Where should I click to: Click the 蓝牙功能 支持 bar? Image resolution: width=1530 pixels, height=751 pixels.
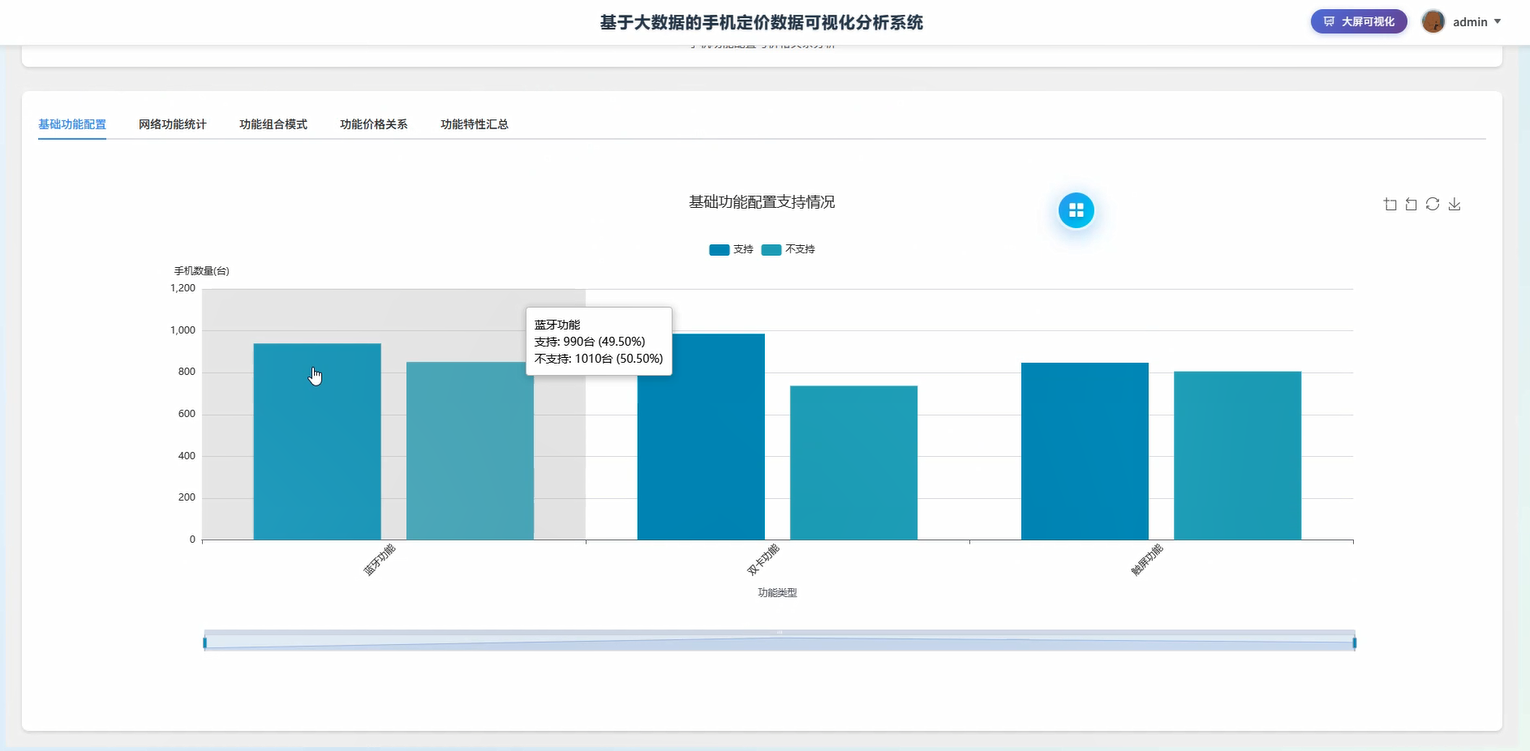[x=317, y=441]
